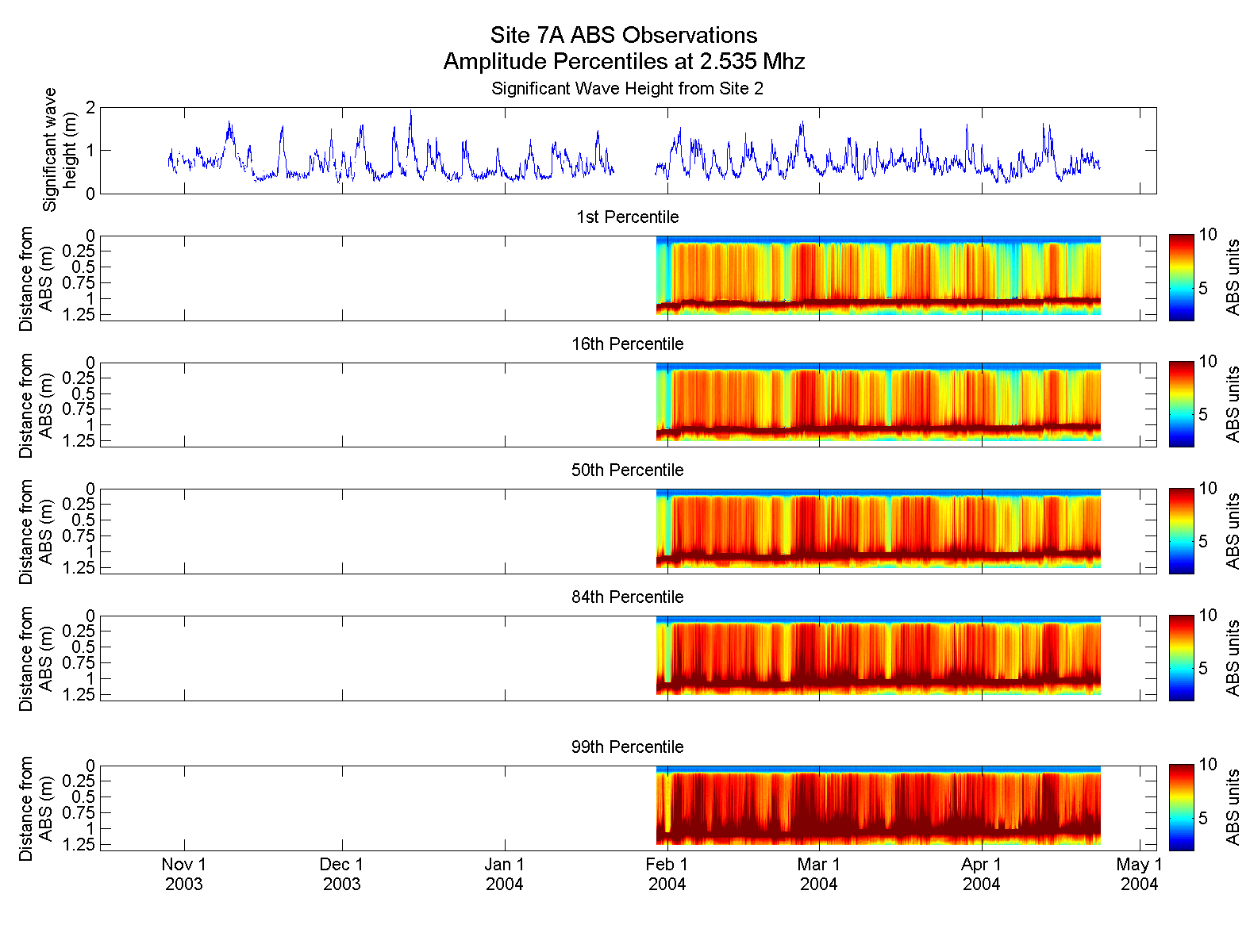Image resolution: width=1250 pixels, height=952 pixels.
Task: Click the 84th Percentile colorbar
Action: [1181, 658]
